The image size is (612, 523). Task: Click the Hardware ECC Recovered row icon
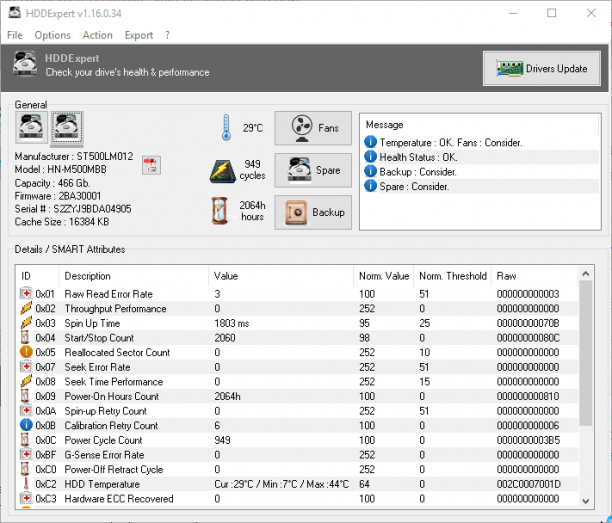click(26, 498)
